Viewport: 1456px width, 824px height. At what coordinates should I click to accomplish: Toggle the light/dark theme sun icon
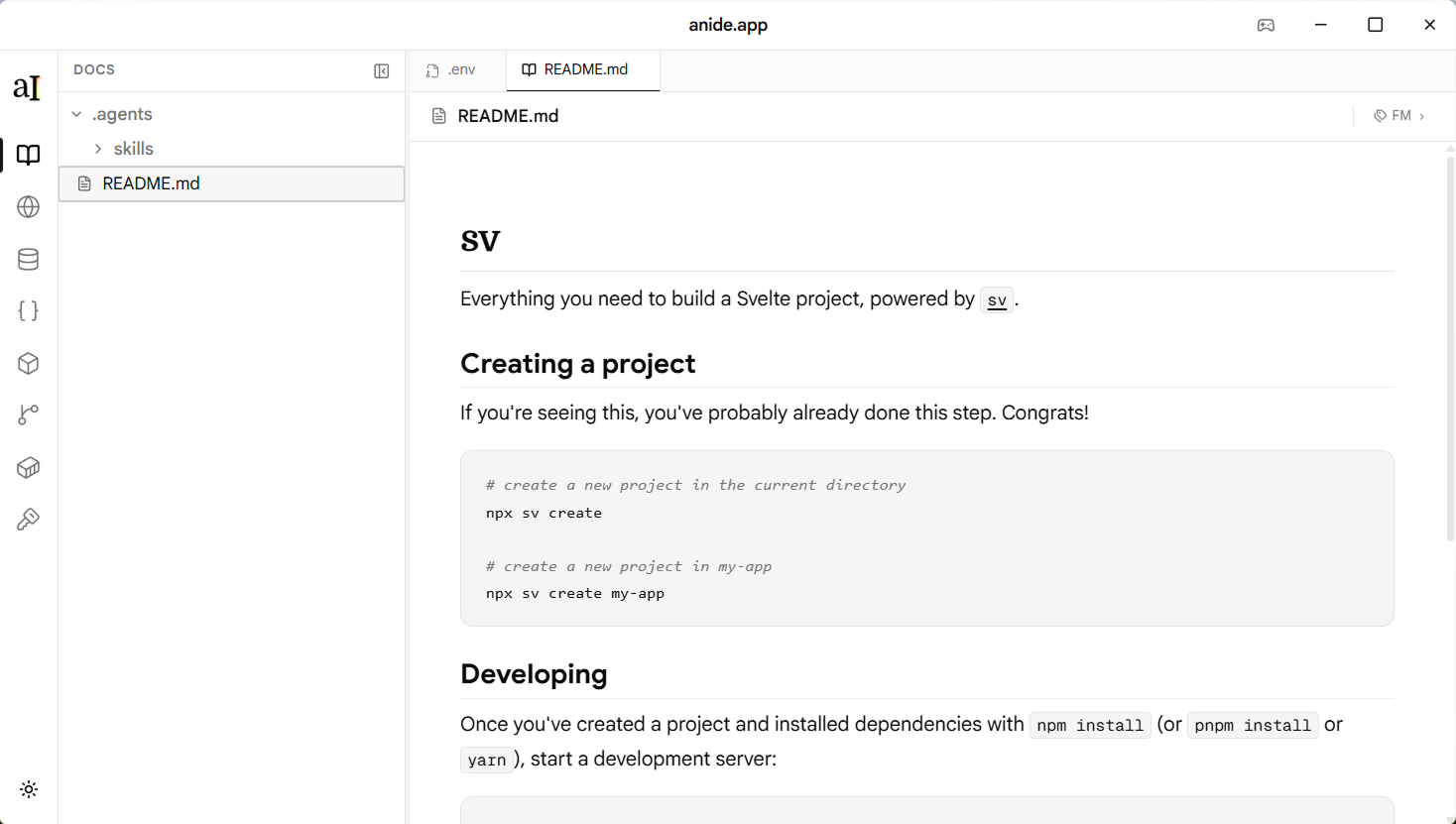(29, 789)
